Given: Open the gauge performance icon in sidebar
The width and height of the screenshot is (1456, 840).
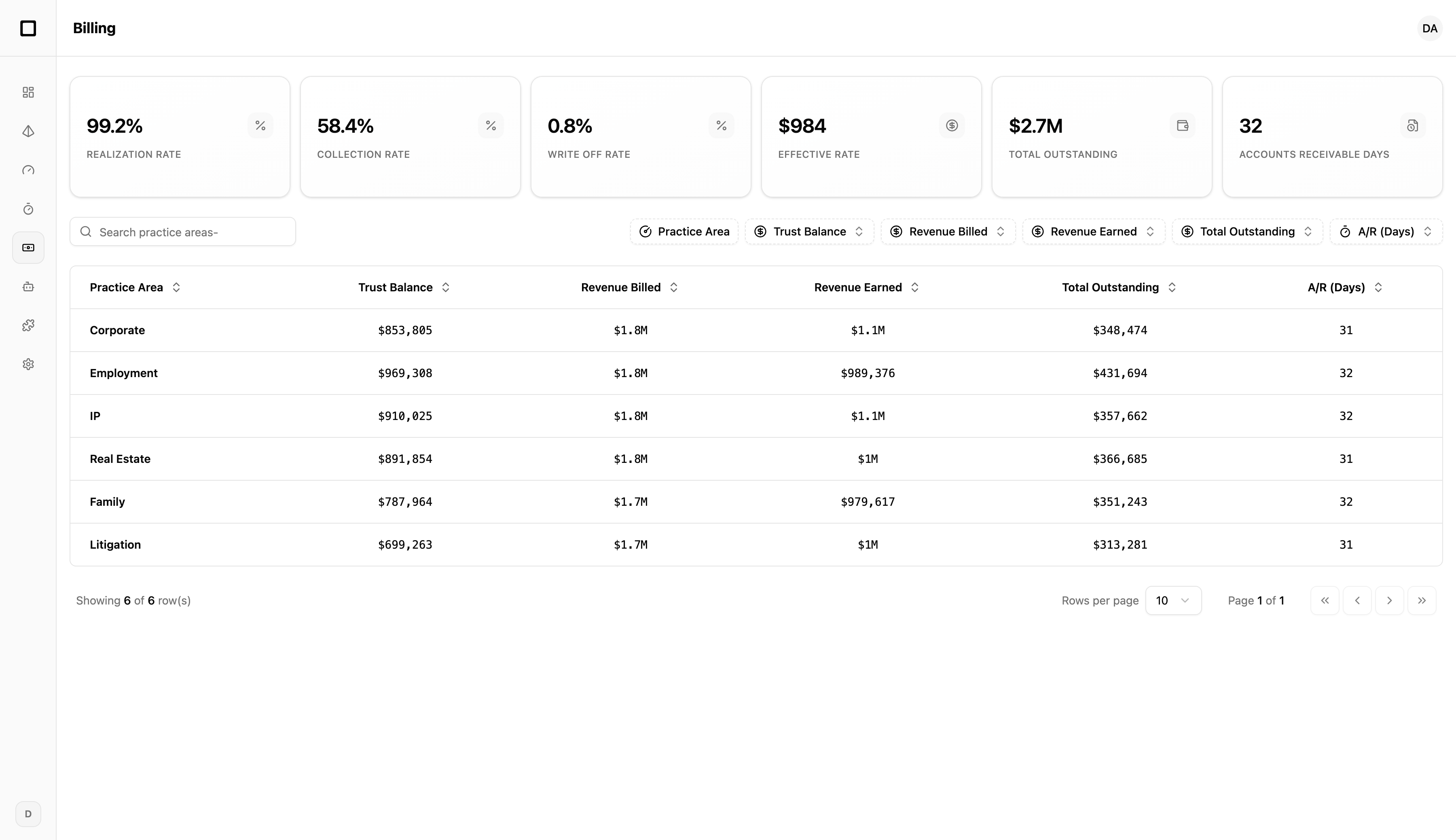Looking at the screenshot, I should click(28, 170).
